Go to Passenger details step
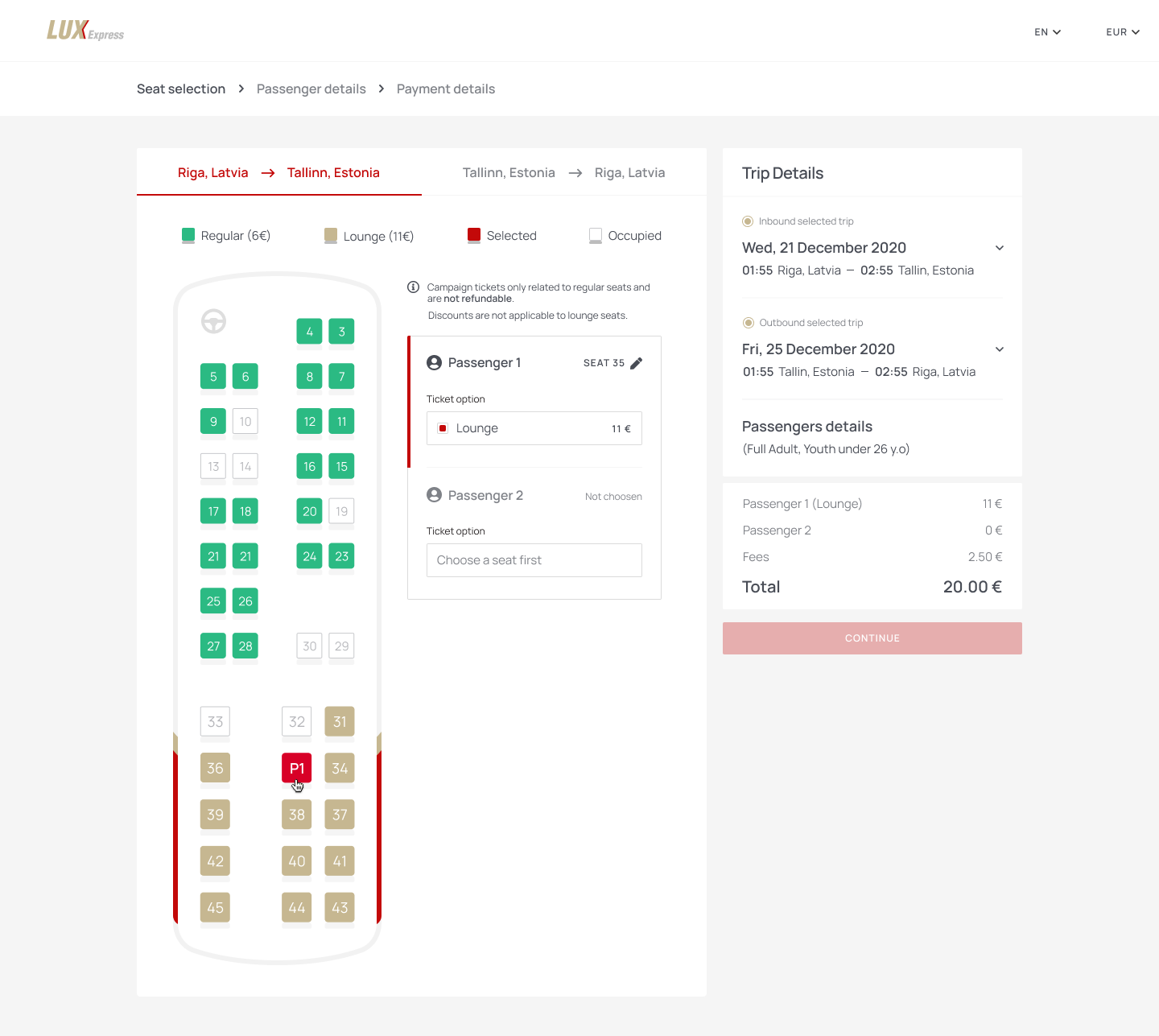Screen dimensions: 1159x1036 311,89
